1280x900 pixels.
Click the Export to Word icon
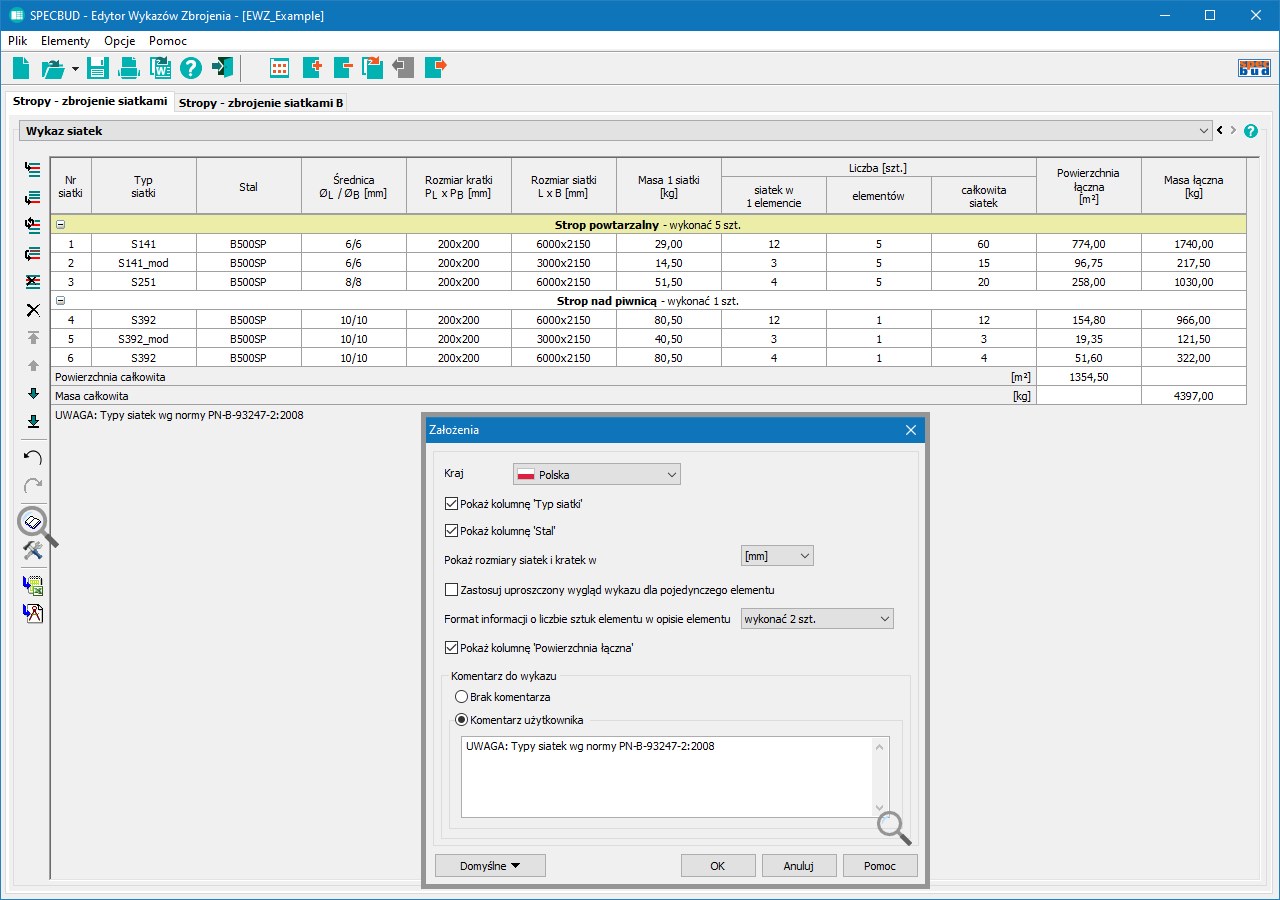[160, 68]
